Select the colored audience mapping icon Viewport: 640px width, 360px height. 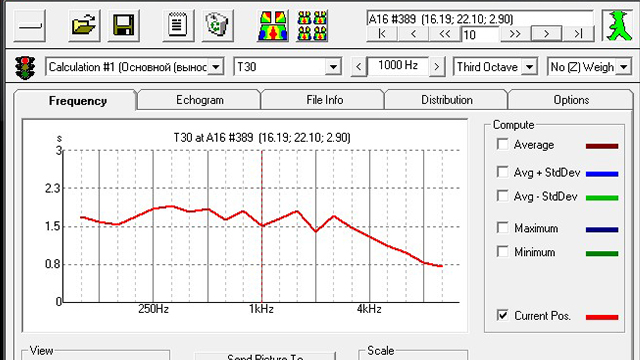[273, 26]
